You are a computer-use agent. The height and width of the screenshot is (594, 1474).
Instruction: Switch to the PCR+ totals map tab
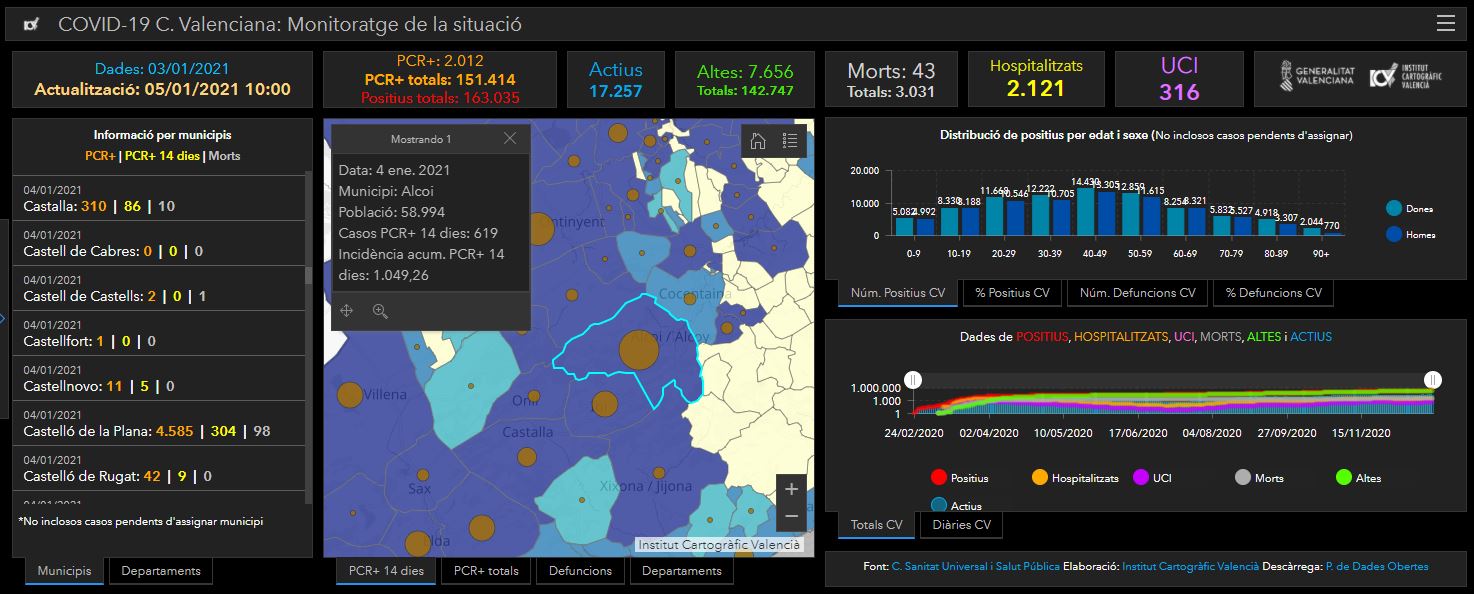click(x=486, y=571)
